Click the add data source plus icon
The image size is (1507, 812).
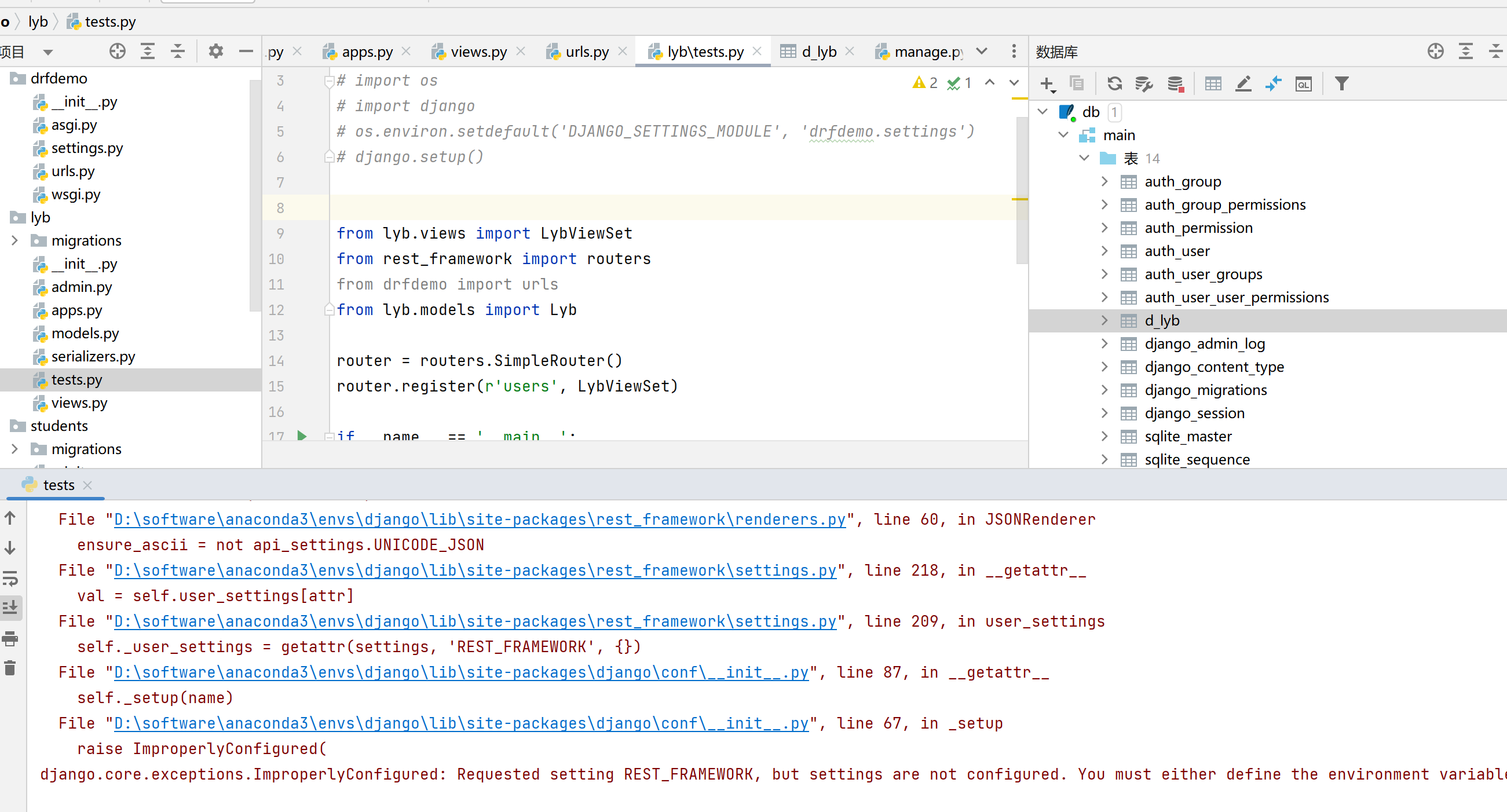[x=1047, y=83]
